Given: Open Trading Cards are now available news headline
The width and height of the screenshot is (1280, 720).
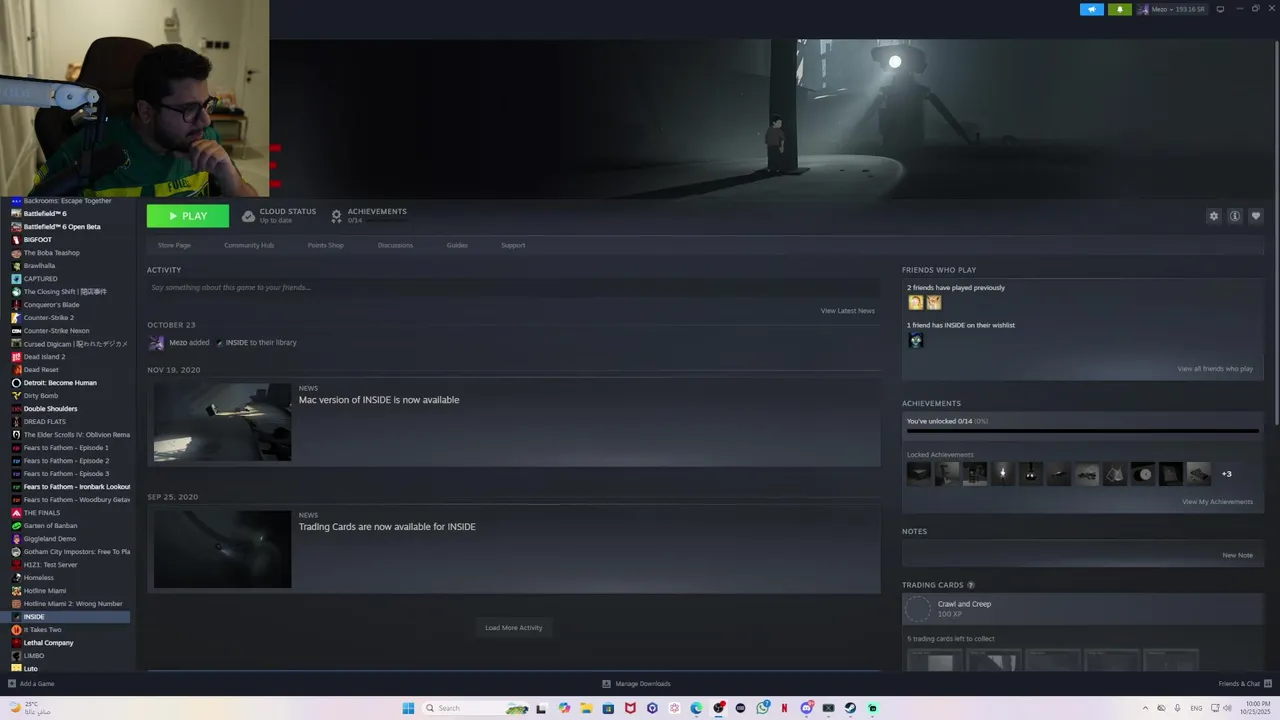Looking at the screenshot, I should pyautogui.click(x=387, y=527).
